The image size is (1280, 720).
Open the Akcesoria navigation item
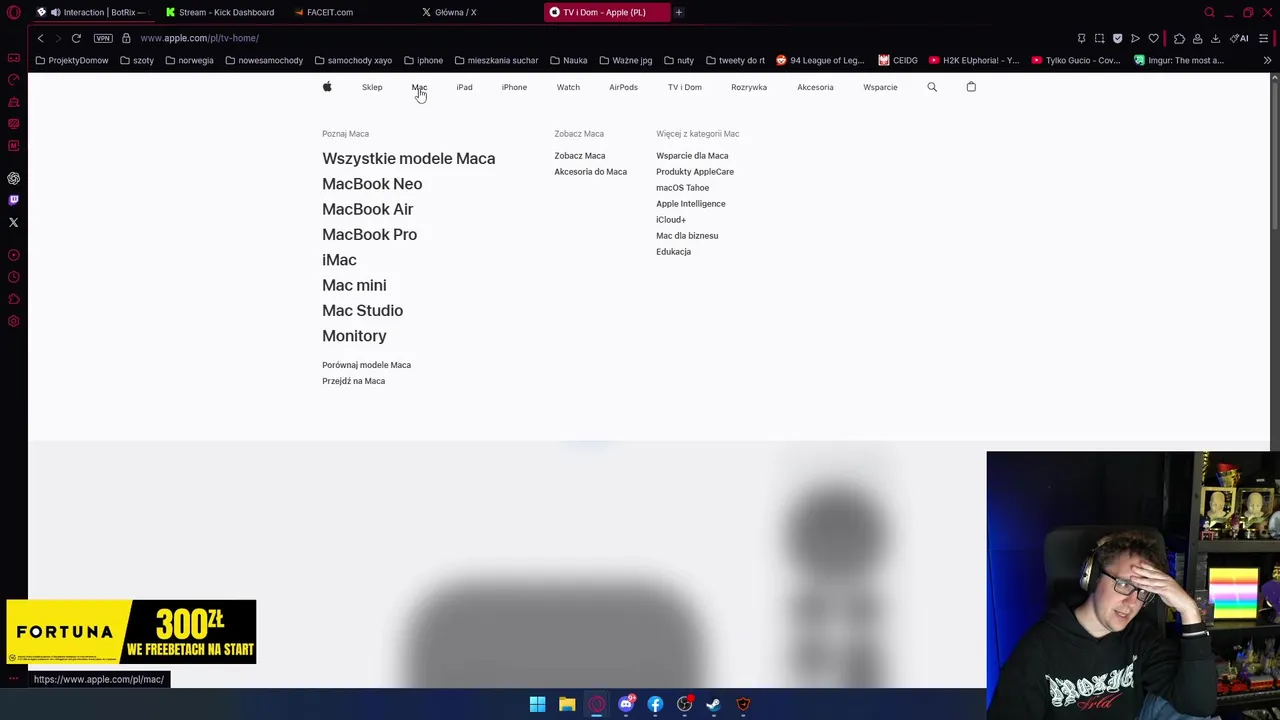tap(815, 87)
